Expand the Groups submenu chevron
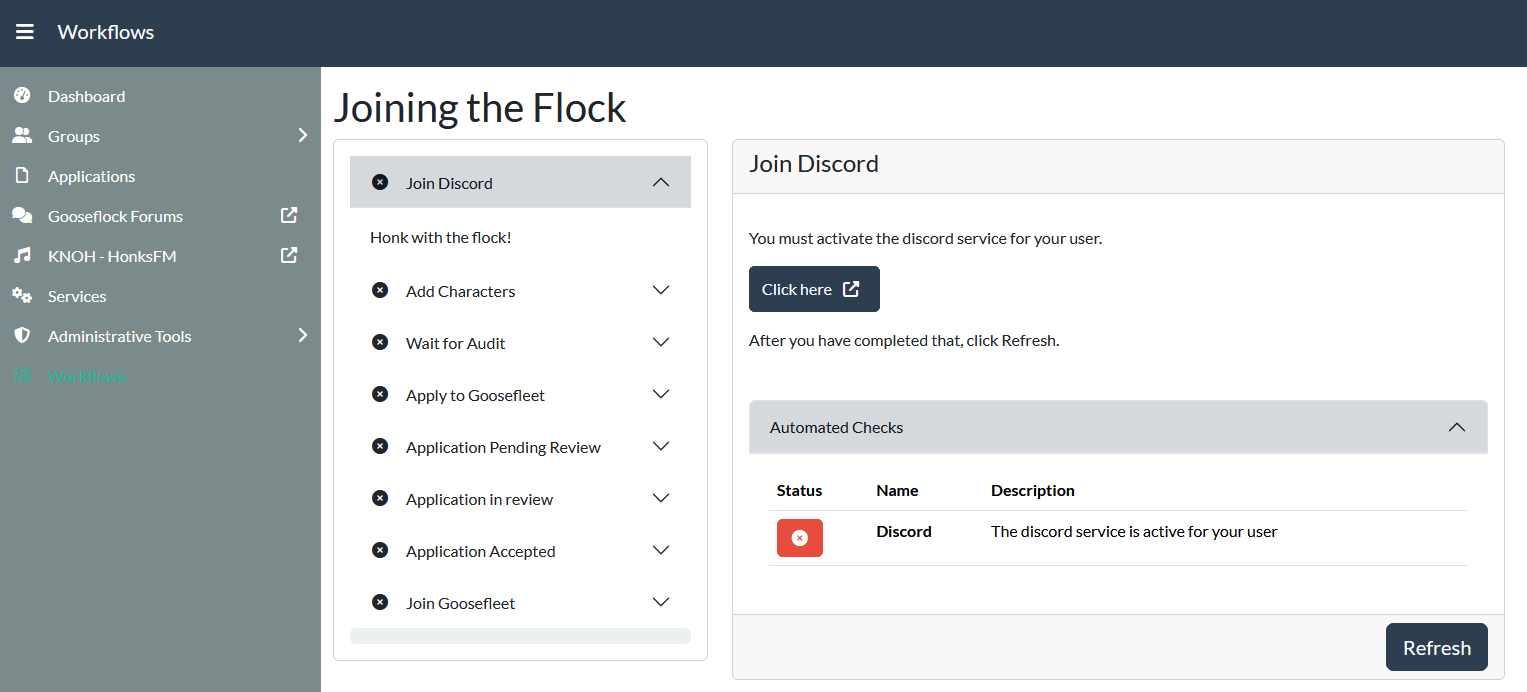The image size is (1527, 692). point(303,135)
